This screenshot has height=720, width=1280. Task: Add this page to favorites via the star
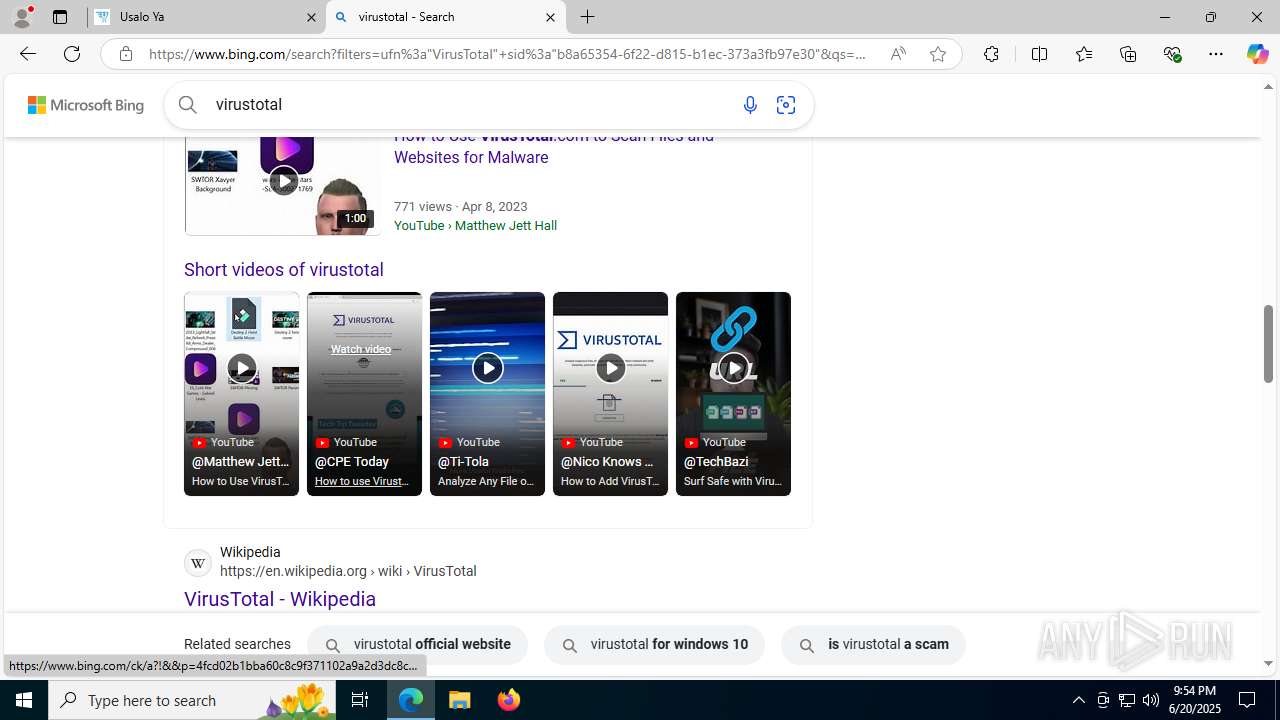click(938, 54)
